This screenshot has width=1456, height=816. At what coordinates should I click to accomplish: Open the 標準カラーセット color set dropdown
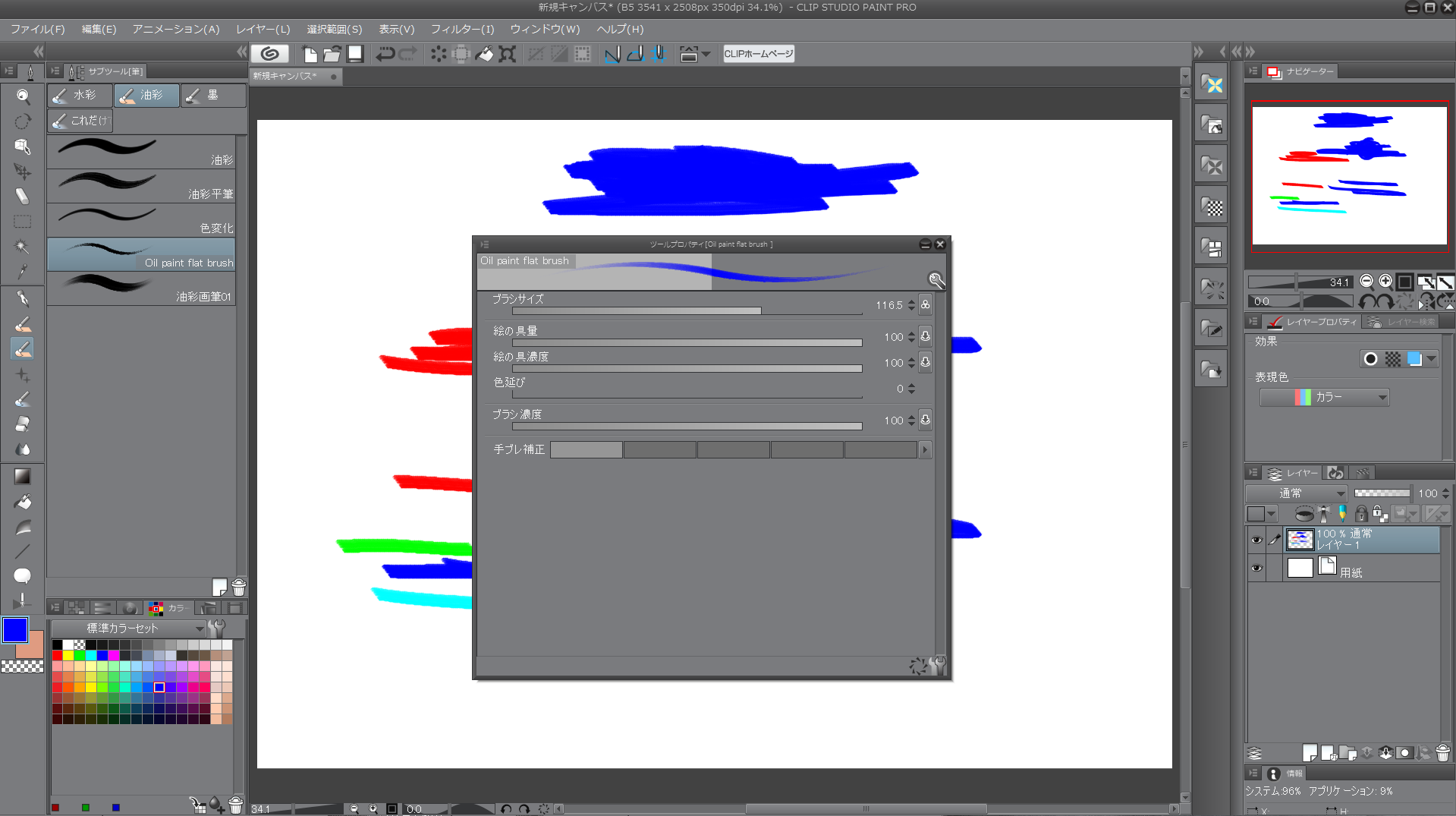127,629
